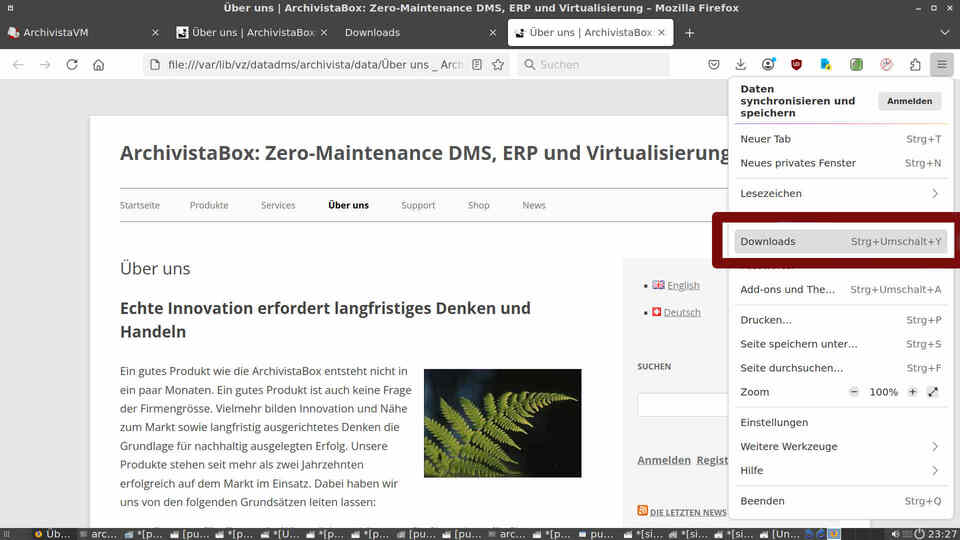This screenshot has height=540, width=960.
Task: Decrease zoom with minus button
Action: (853, 392)
